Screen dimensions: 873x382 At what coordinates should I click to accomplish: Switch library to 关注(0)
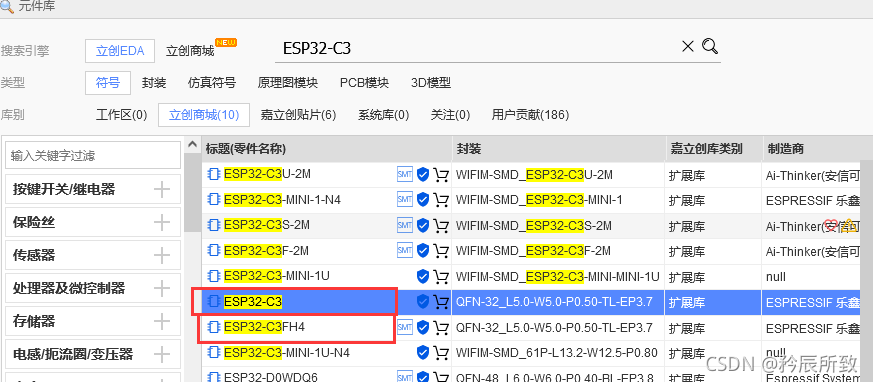(x=450, y=115)
